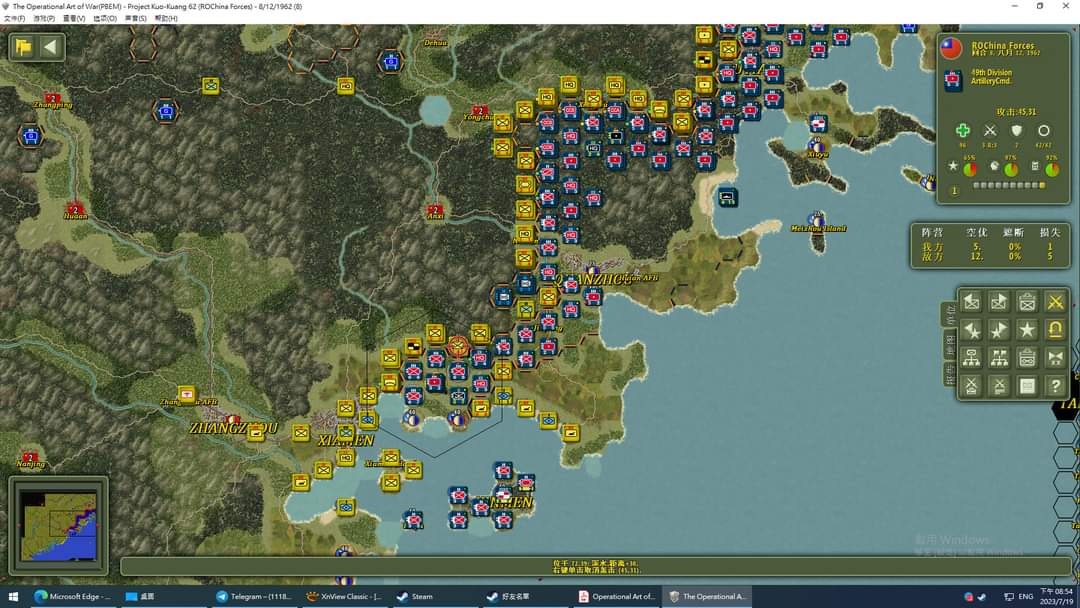This screenshot has height=608, width=1080.
Task: Switch to the top vertical tab of command panel
Action: pos(949,314)
